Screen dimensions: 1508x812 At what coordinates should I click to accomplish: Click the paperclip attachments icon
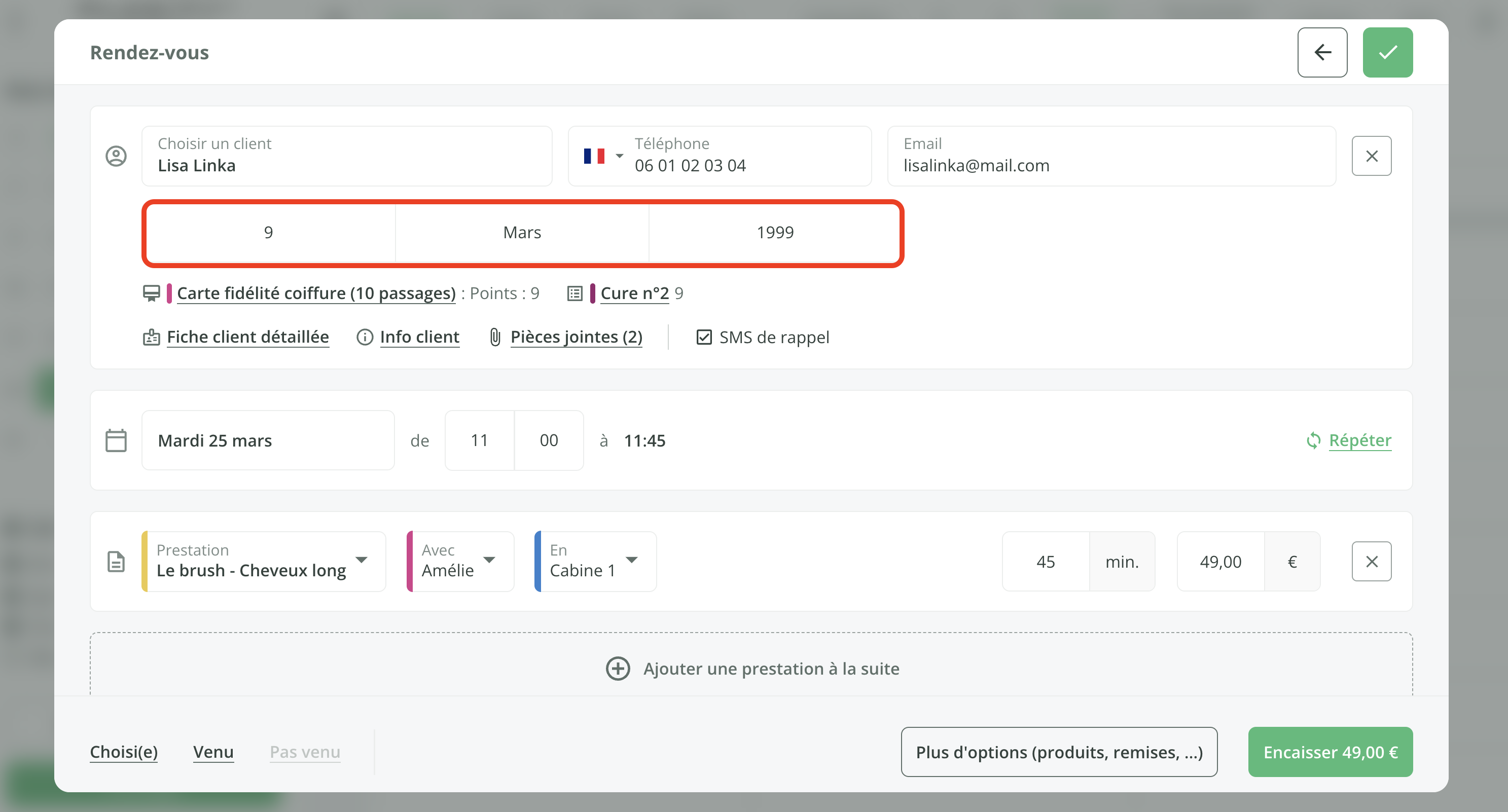(x=495, y=337)
